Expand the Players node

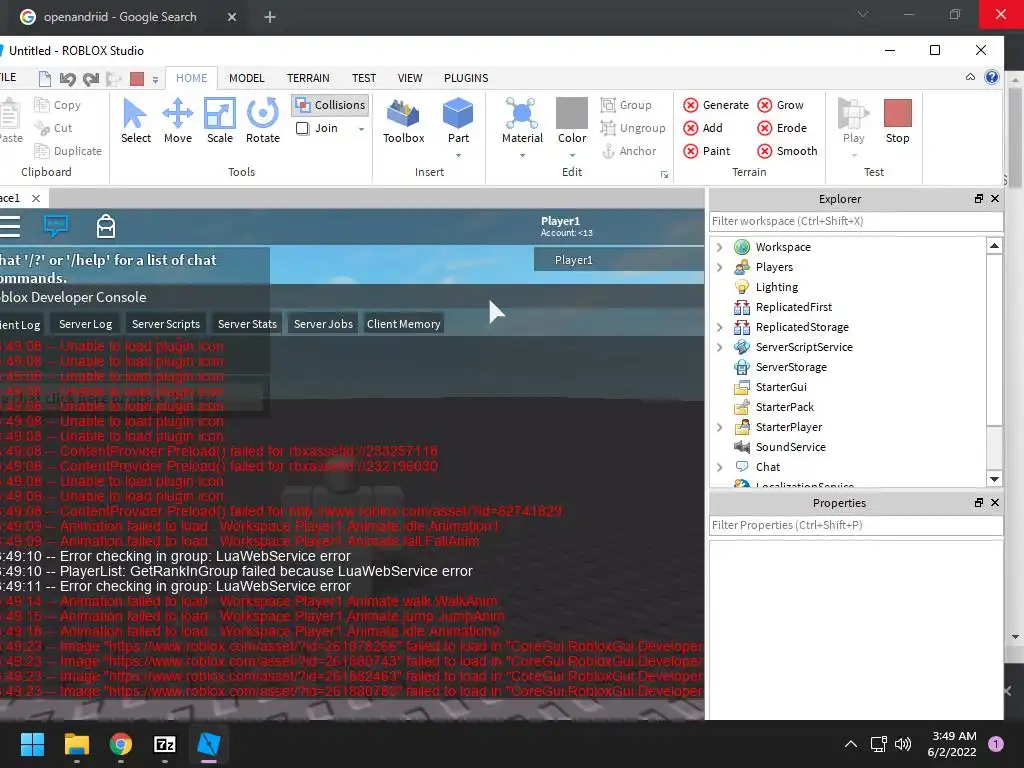[720, 267]
